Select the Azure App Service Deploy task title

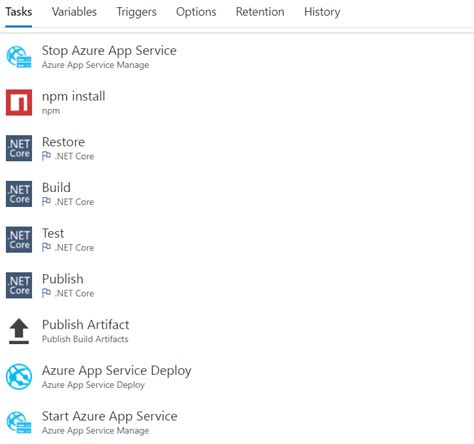pos(117,371)
